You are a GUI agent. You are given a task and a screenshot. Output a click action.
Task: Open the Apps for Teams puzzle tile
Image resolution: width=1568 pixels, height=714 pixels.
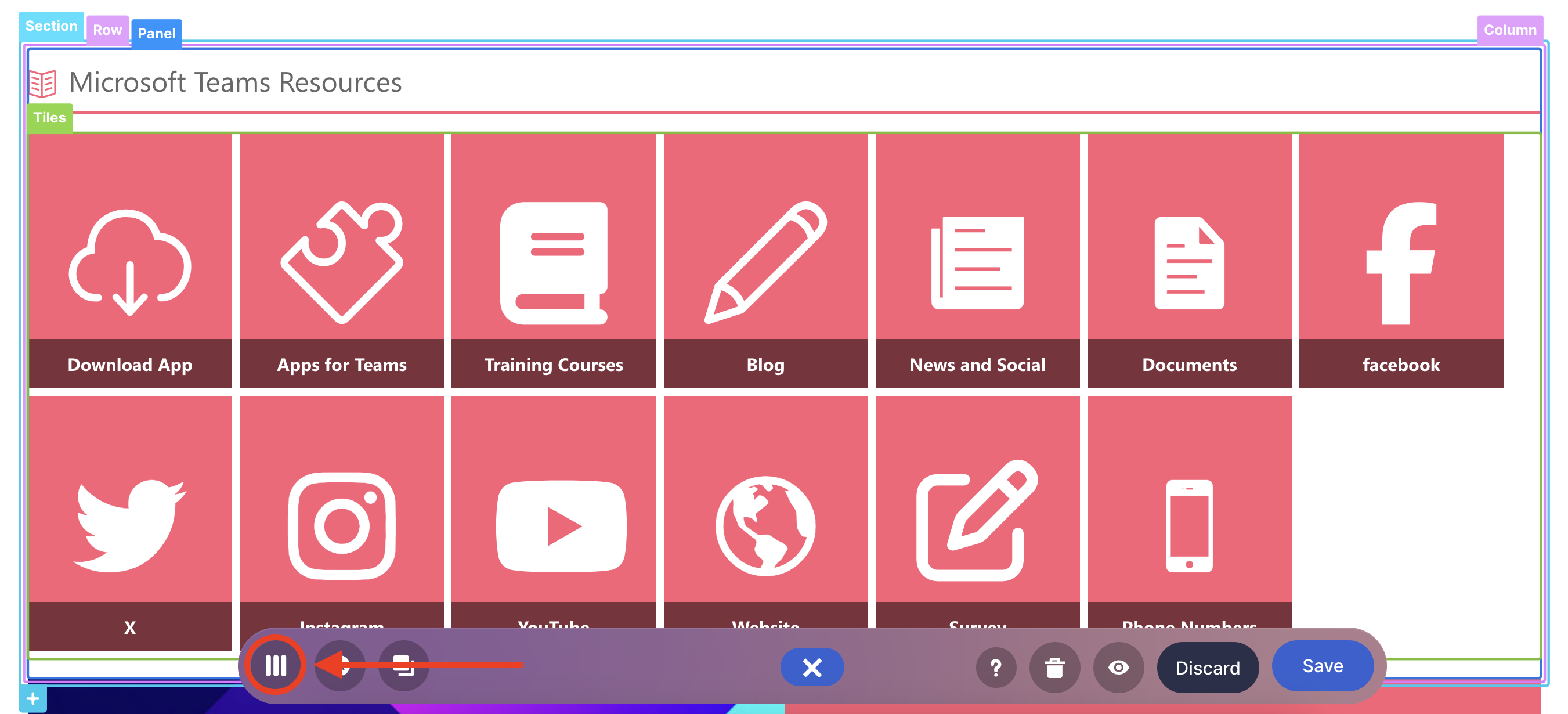point(341,262)
